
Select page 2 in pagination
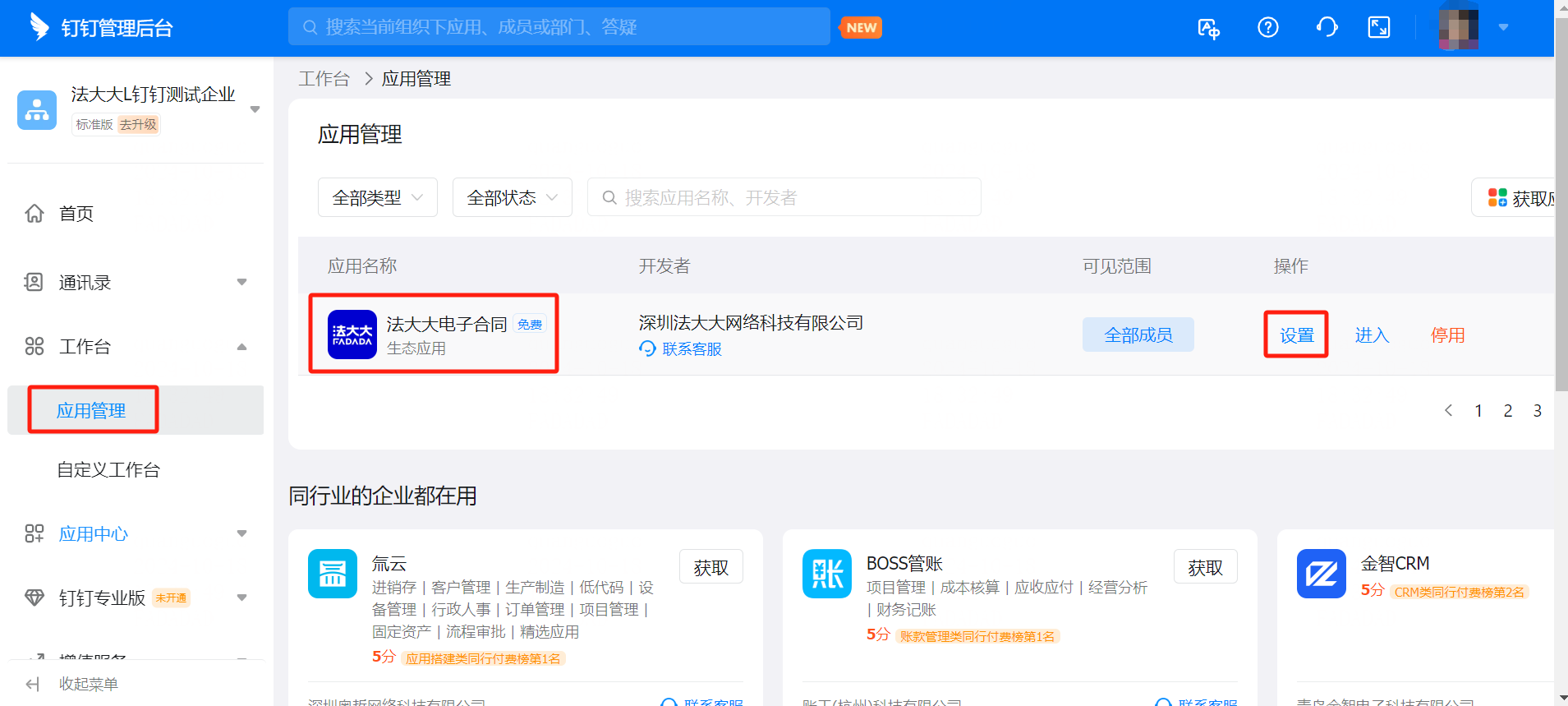click(1508, 410)
